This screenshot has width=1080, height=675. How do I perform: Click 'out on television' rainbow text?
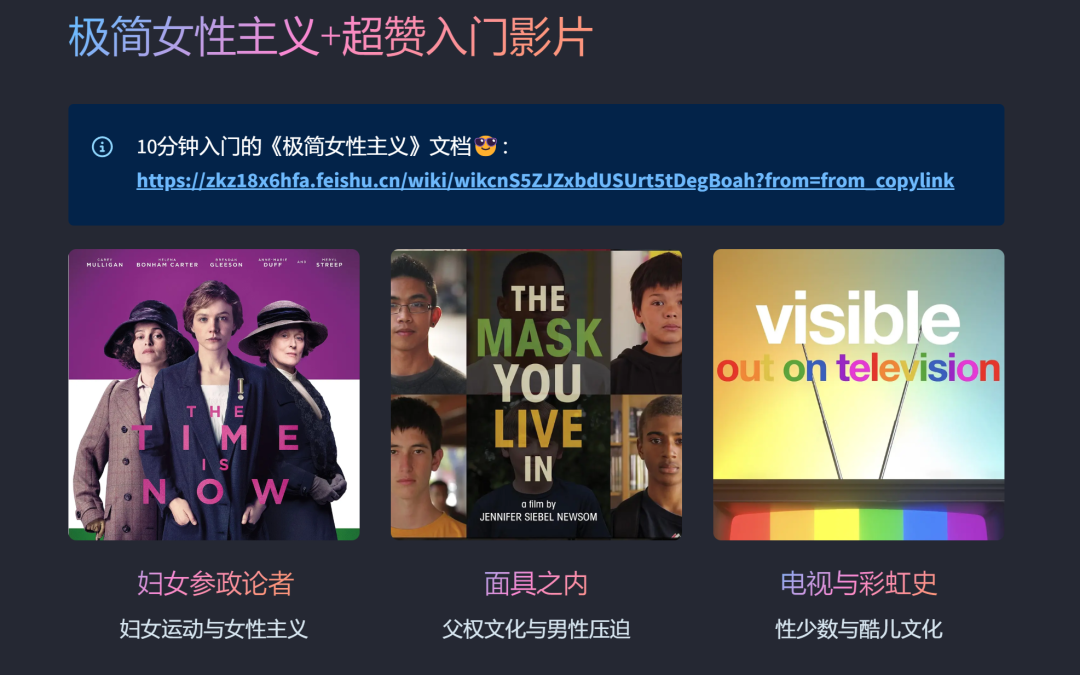pos(858,368)
